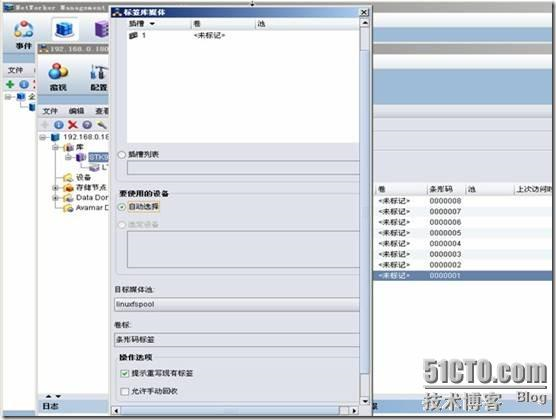
Task: Click the enterprise servers icon in top toolbar
Action: pos(65,29)
